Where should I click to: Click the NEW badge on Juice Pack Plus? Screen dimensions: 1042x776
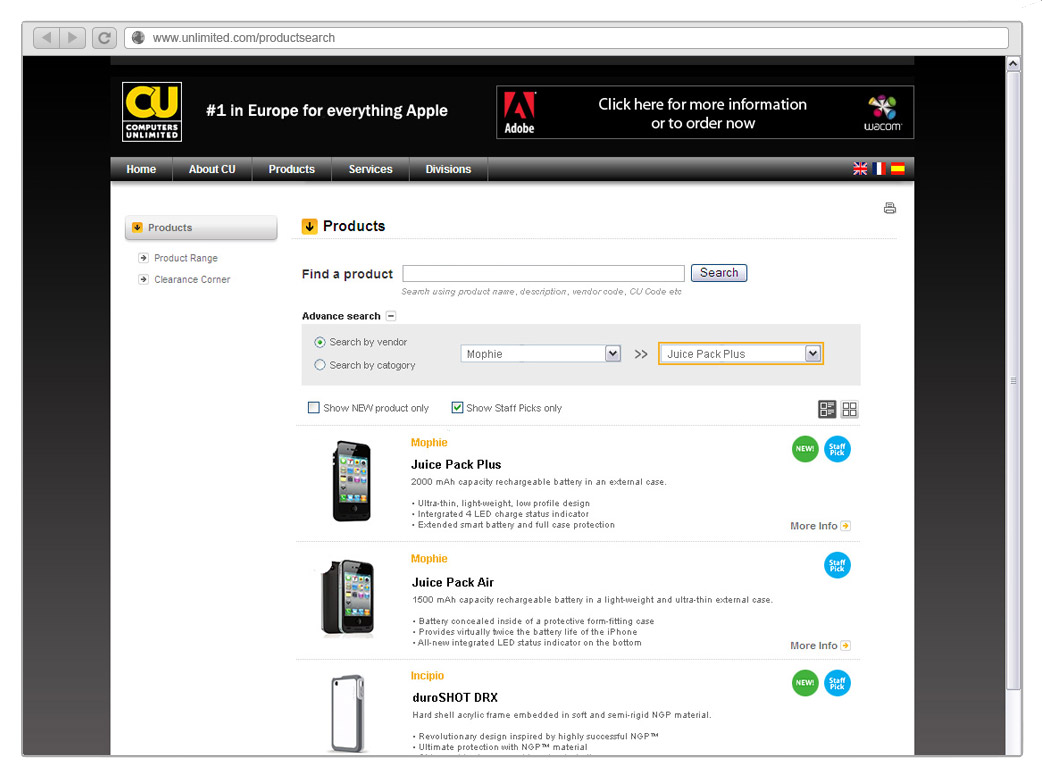click(x=805, y=449)
